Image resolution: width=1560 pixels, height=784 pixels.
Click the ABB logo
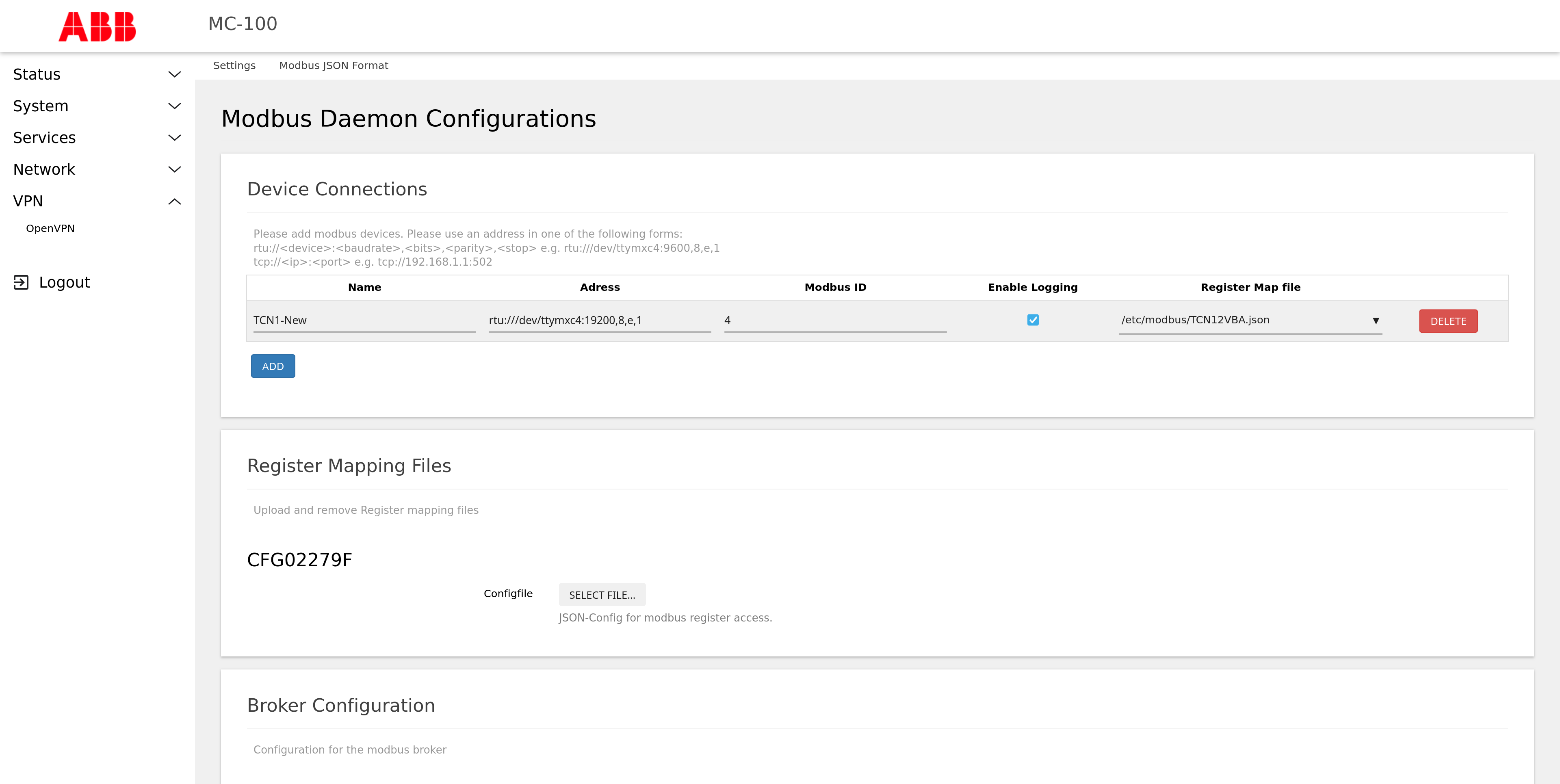pyautogui.click(x=97, y=26)
